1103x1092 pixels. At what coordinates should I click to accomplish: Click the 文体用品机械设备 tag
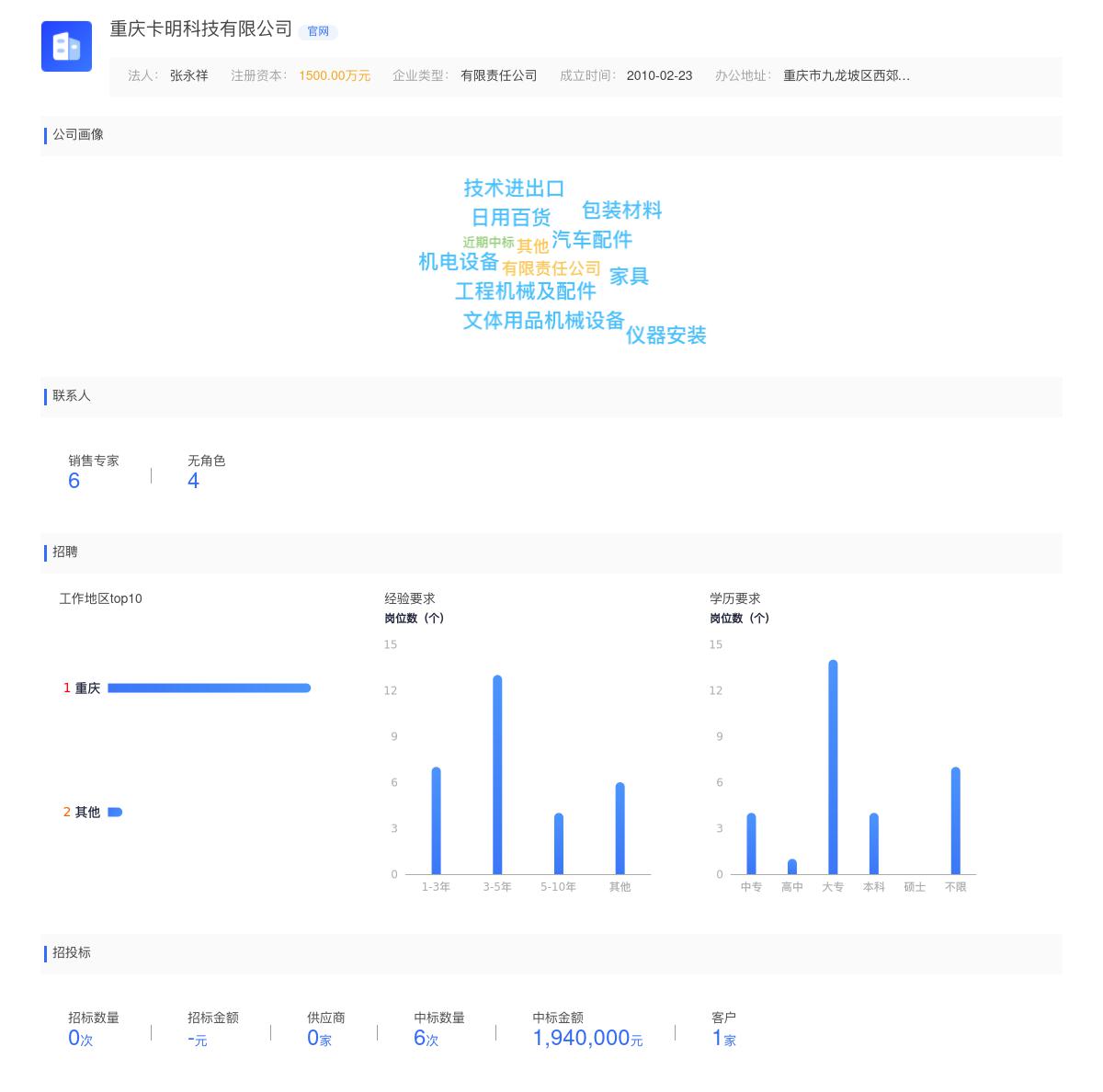(544, 321)
